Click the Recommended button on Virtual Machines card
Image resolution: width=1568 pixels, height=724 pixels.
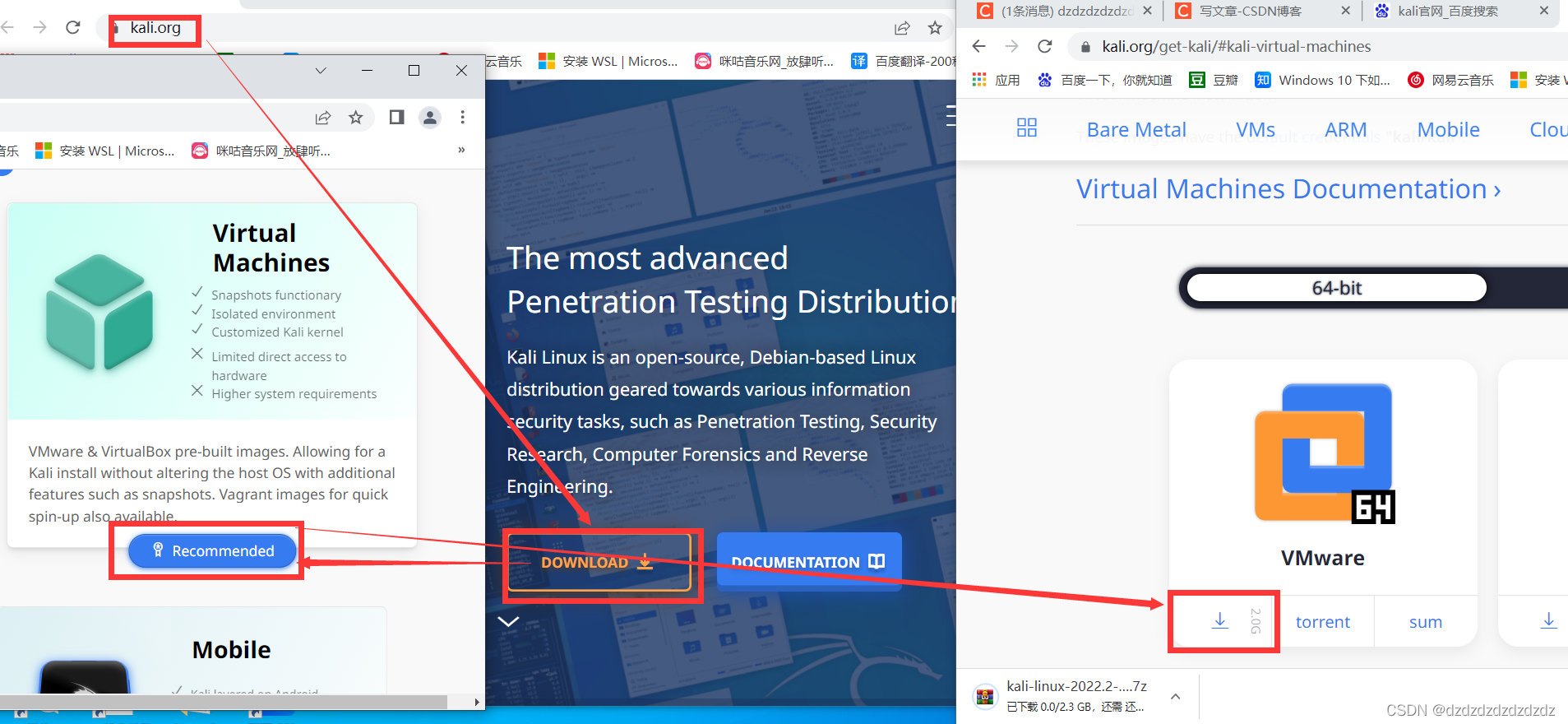(212, 550)
